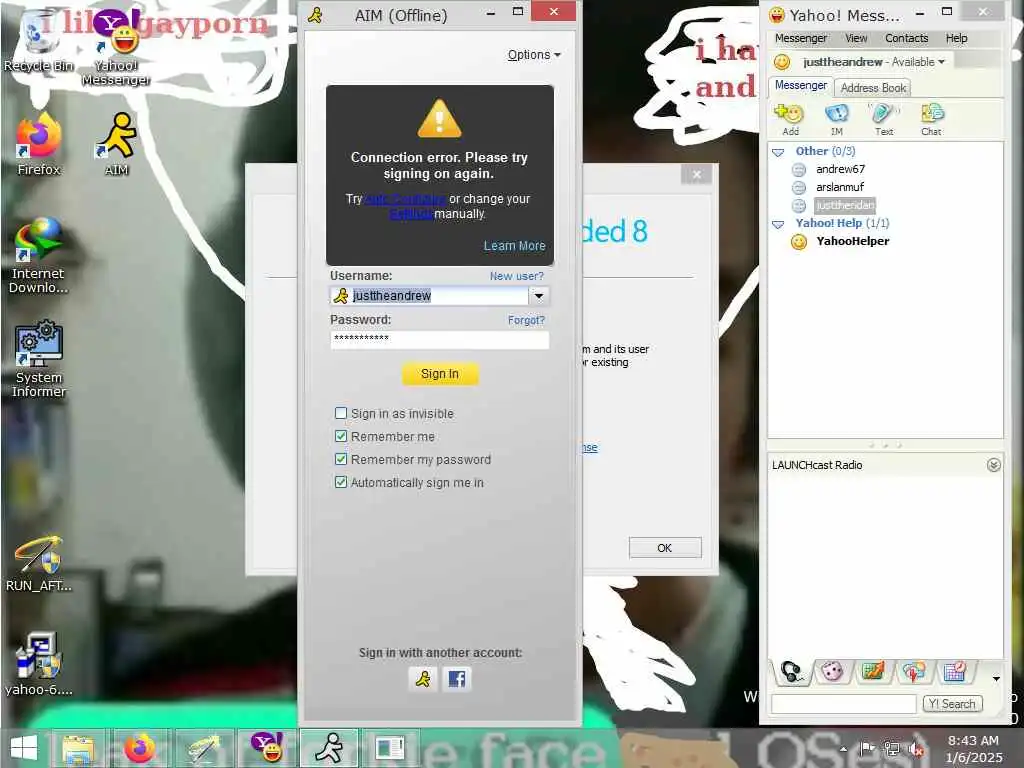Uncheck the Remember me checkbox
The image size is (1024, 768).
coord(340,436)
